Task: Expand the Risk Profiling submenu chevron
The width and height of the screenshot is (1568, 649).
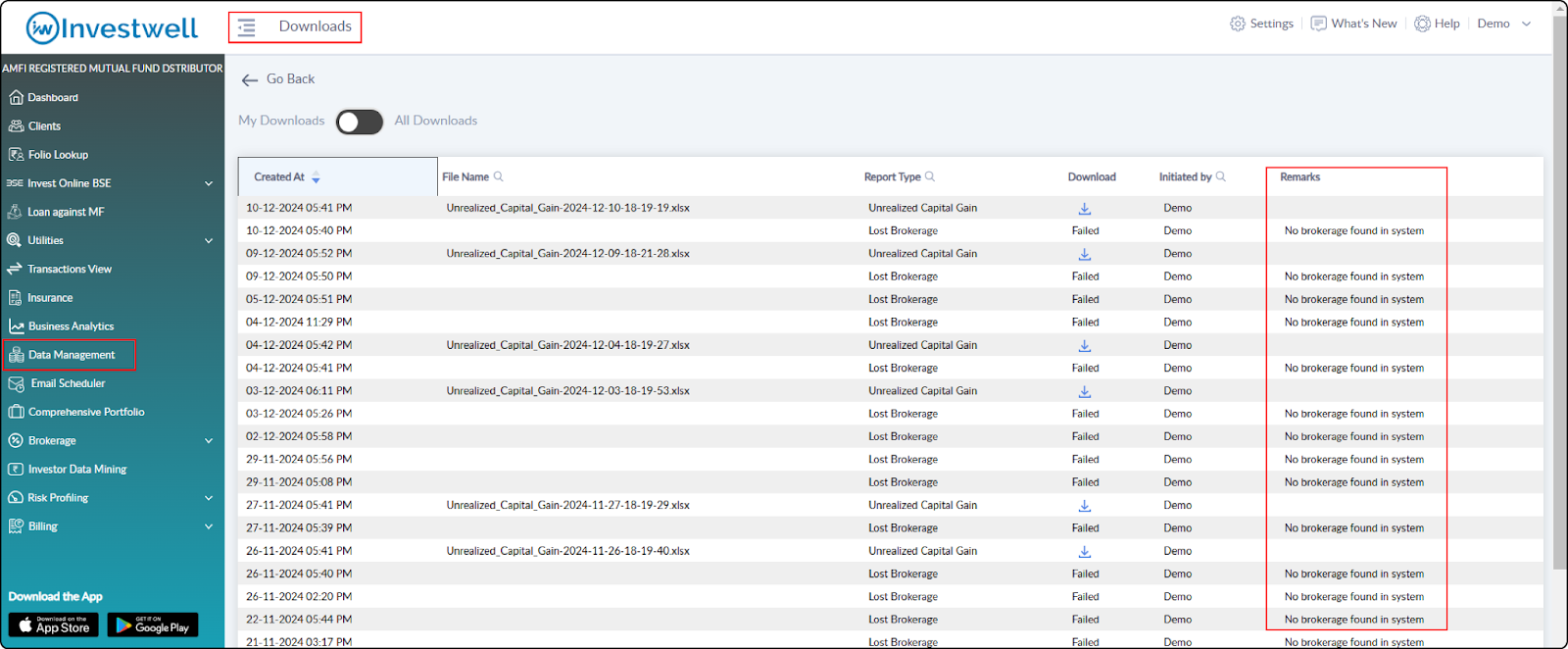Action: point(209,498)
